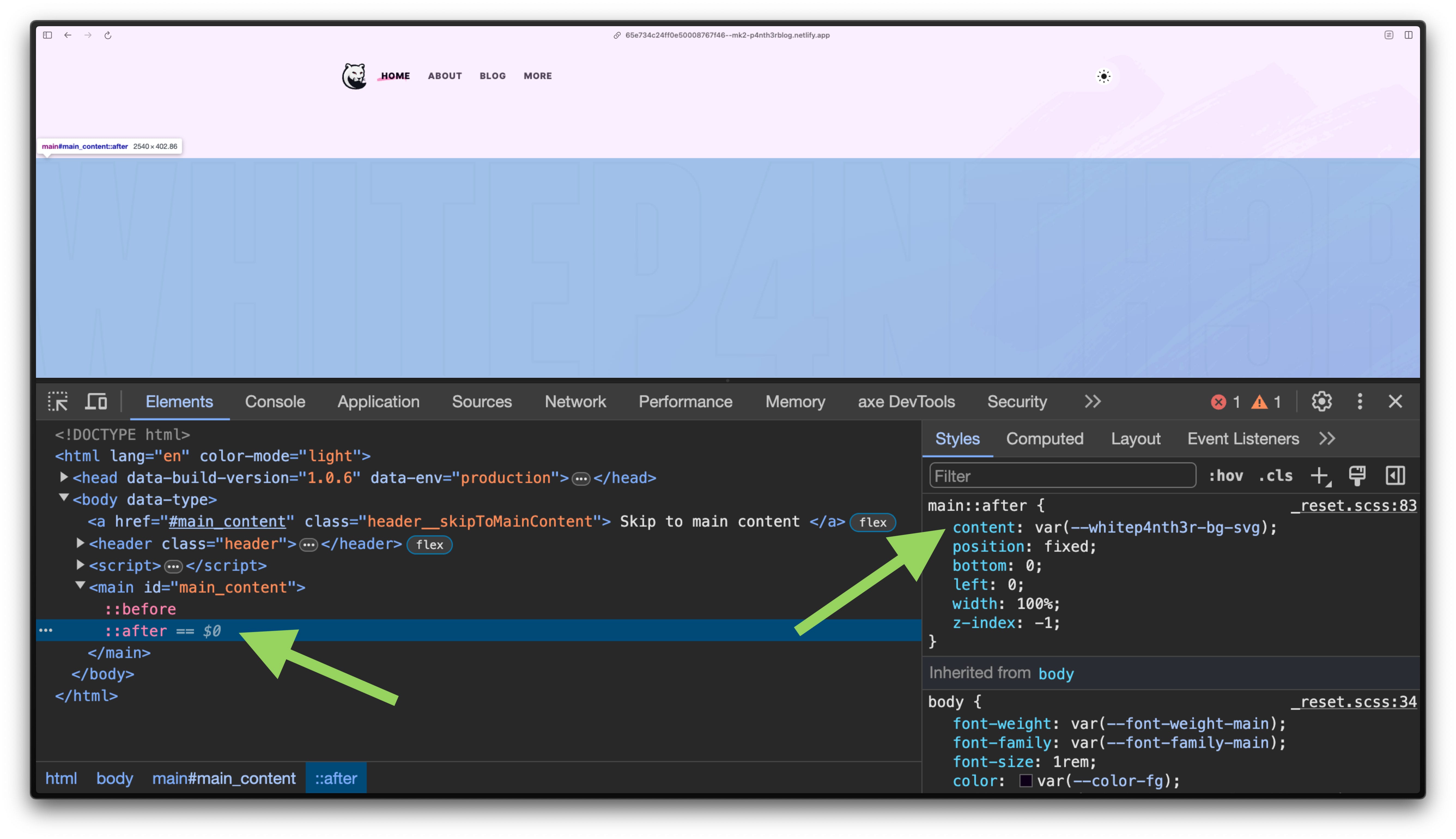Open the Network tab
Screen dimensions: 1456x839
click(575, 401)
